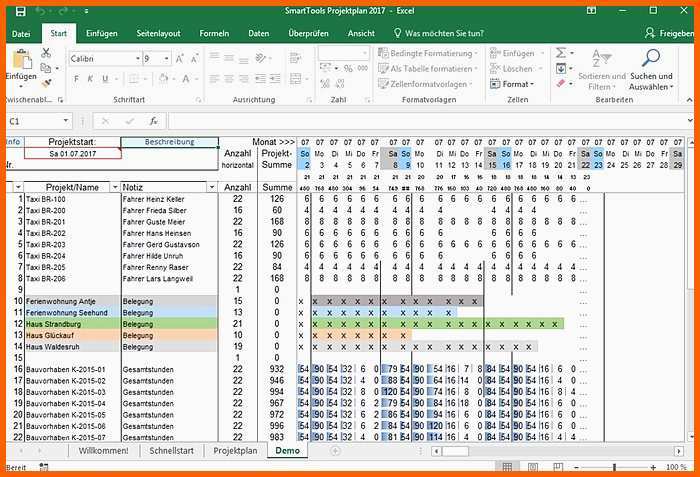Click the zoom in plus button
This screenshot has height=477, width=700.
point(653,467)
